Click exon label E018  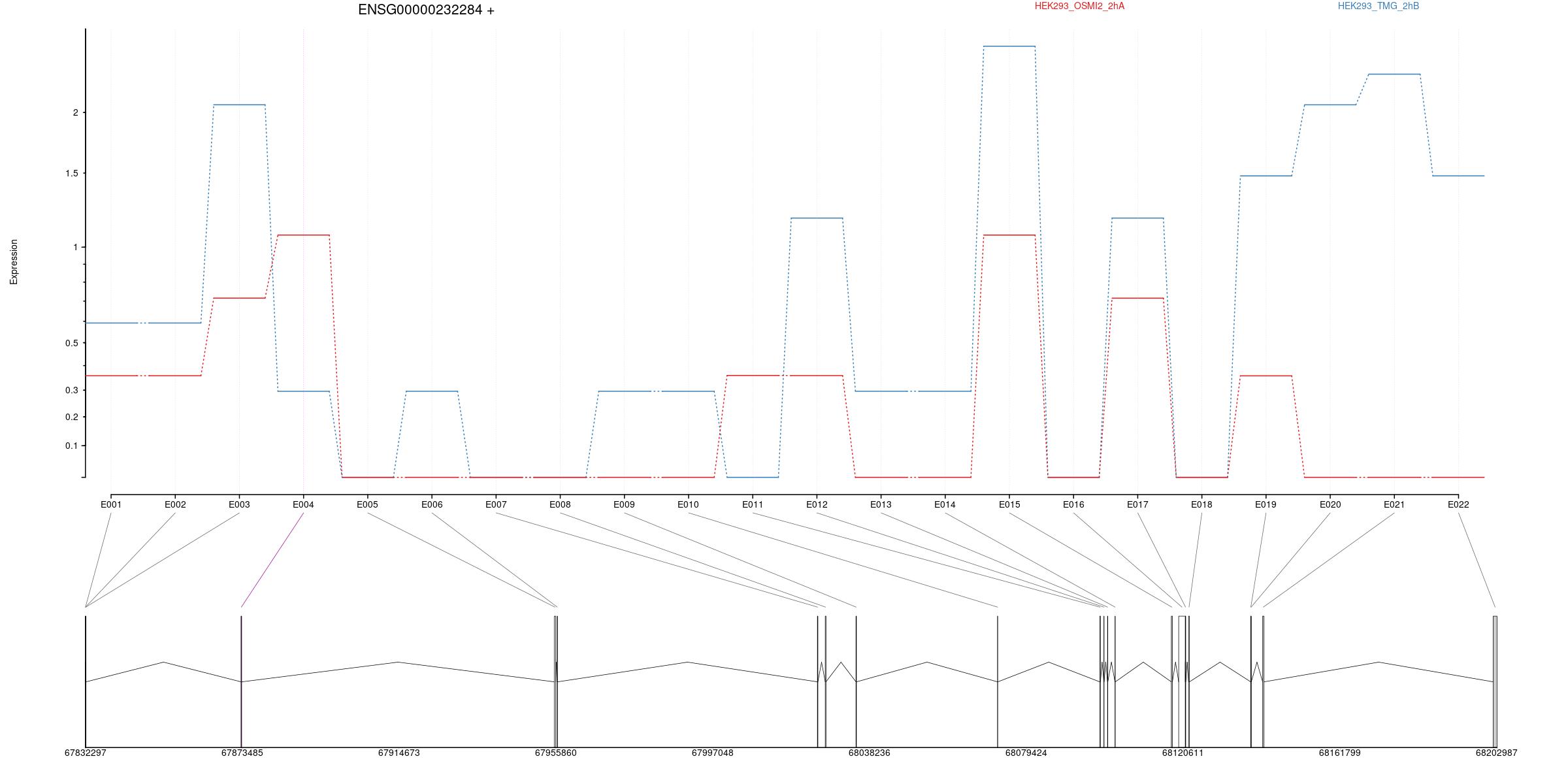point(1201,504)
